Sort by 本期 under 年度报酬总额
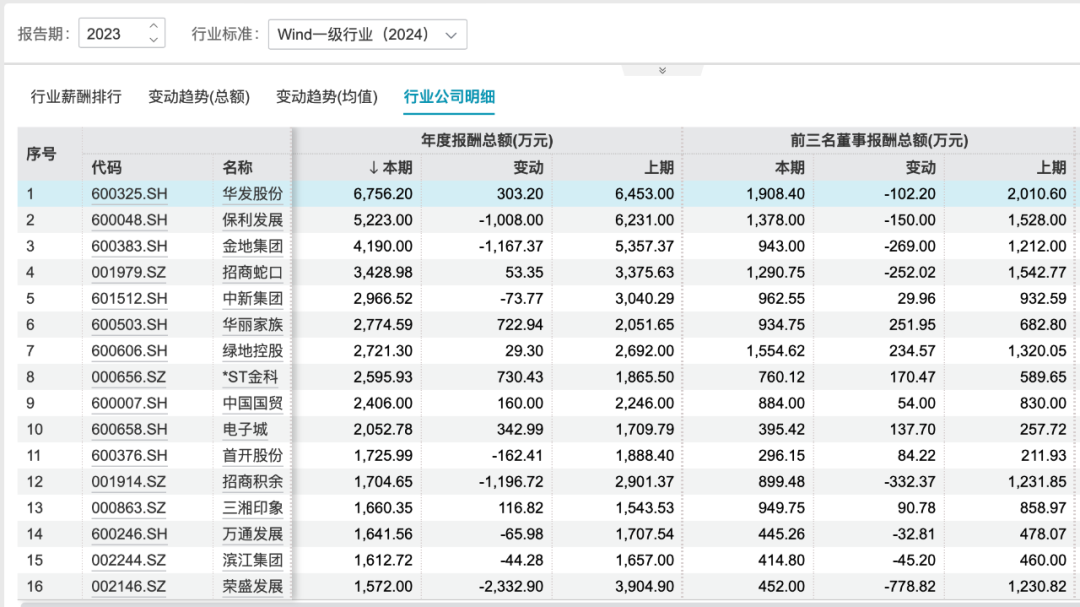The width and height of the screenshot is (1080, 607). pyautogui.click(x=390, y=168)
